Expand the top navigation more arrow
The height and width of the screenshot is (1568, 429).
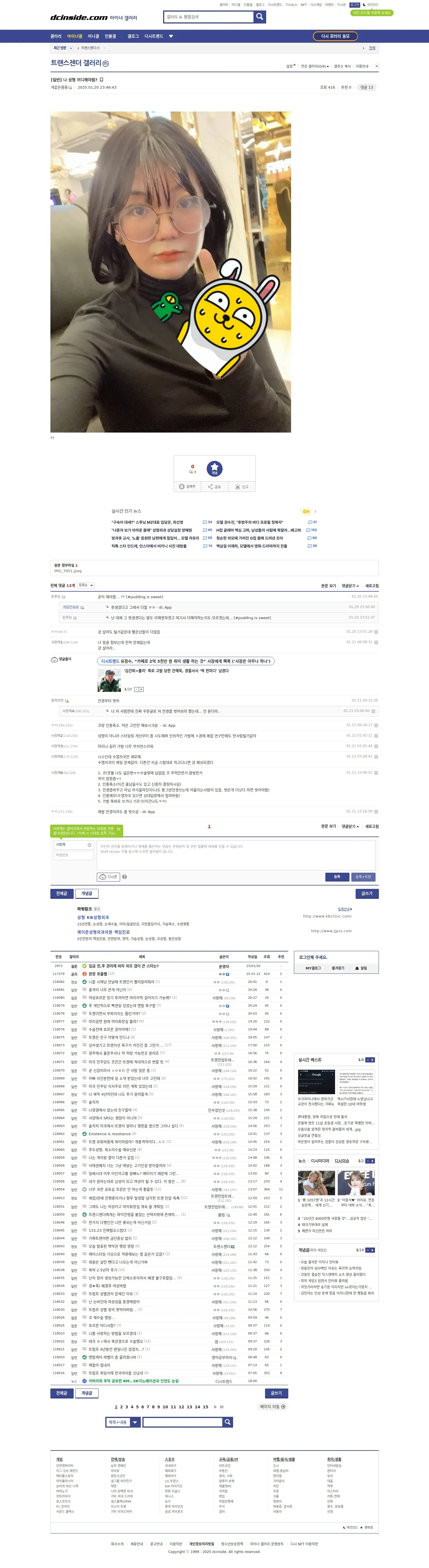171,37
